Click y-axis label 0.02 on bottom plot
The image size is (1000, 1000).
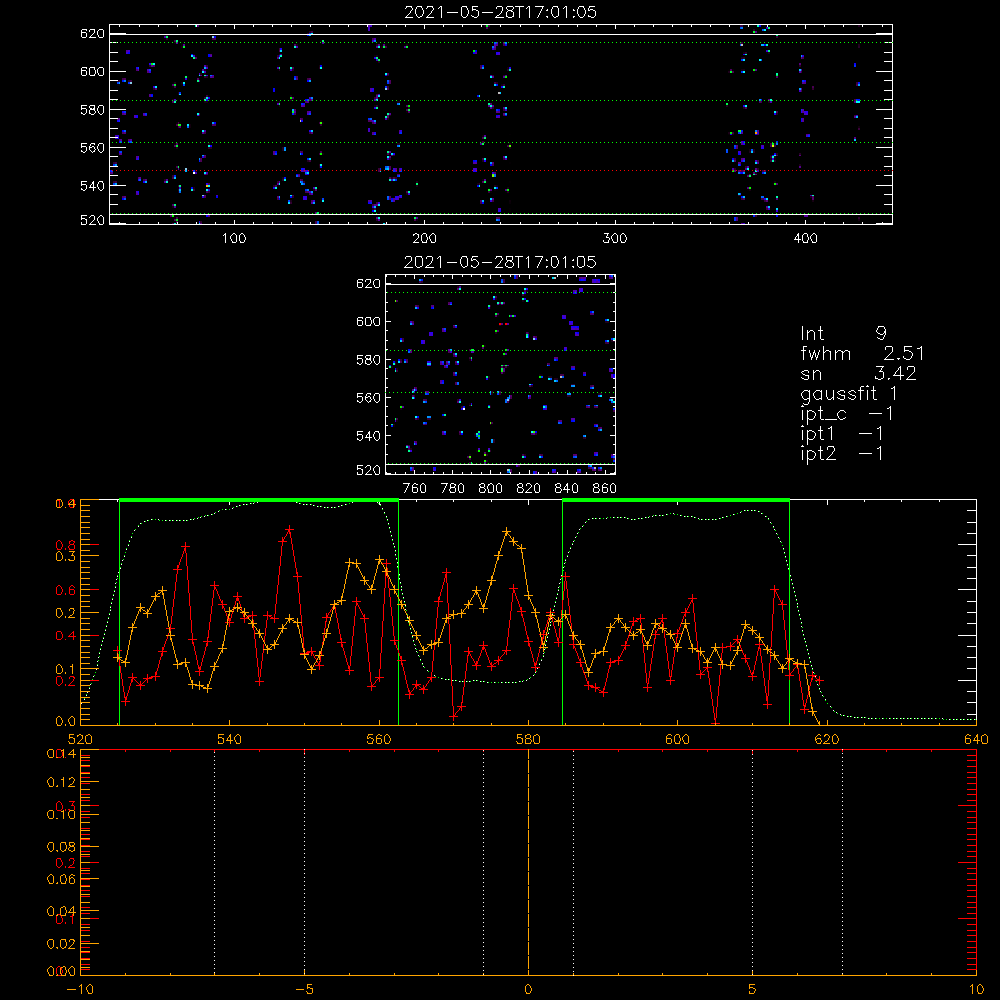[x=61, y=943]
